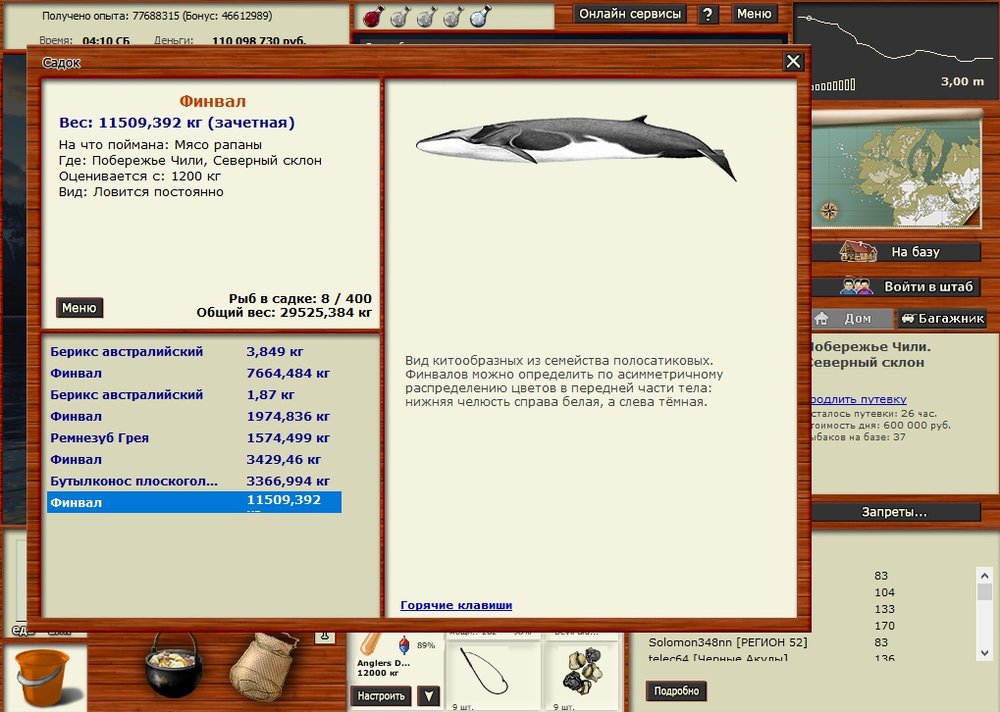The height and width of the screenshot is (712, 1000).
Task: Click the orange bucket icon
Action: [42, 676]
